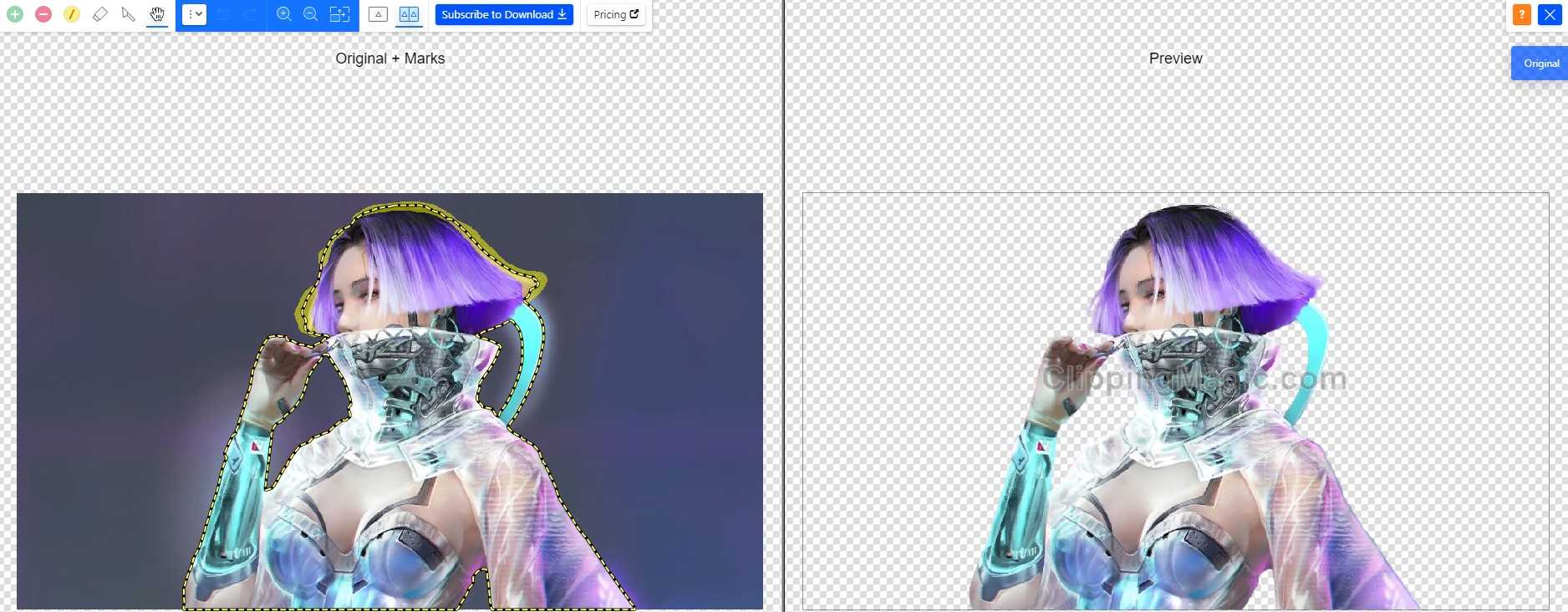Close the editor with blue X
1568x612 pixels.
click(1550, 14)
